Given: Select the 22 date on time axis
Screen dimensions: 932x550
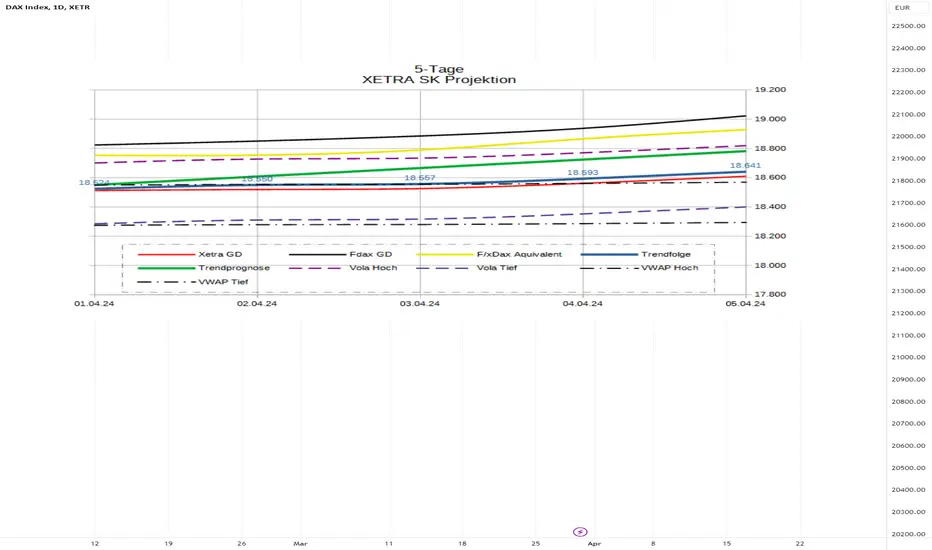Looking at the screenshot, I should click(x=799, y=543).
